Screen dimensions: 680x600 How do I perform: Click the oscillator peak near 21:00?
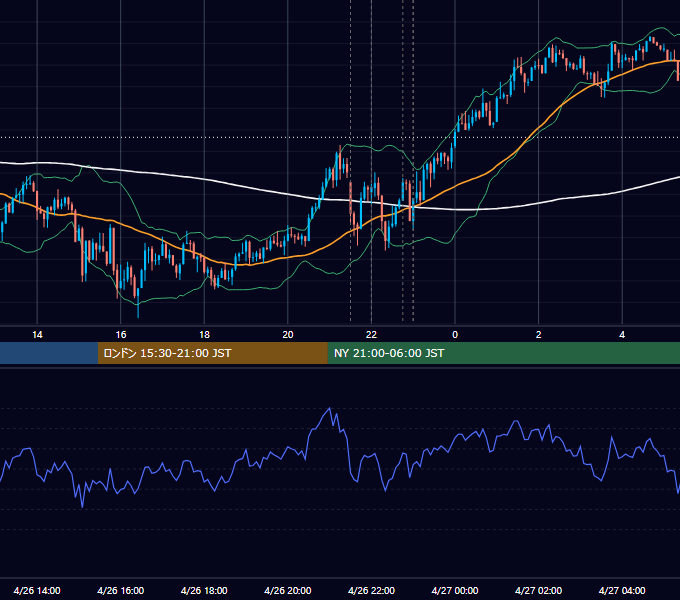pyautogui.click(x=330, y=408)
